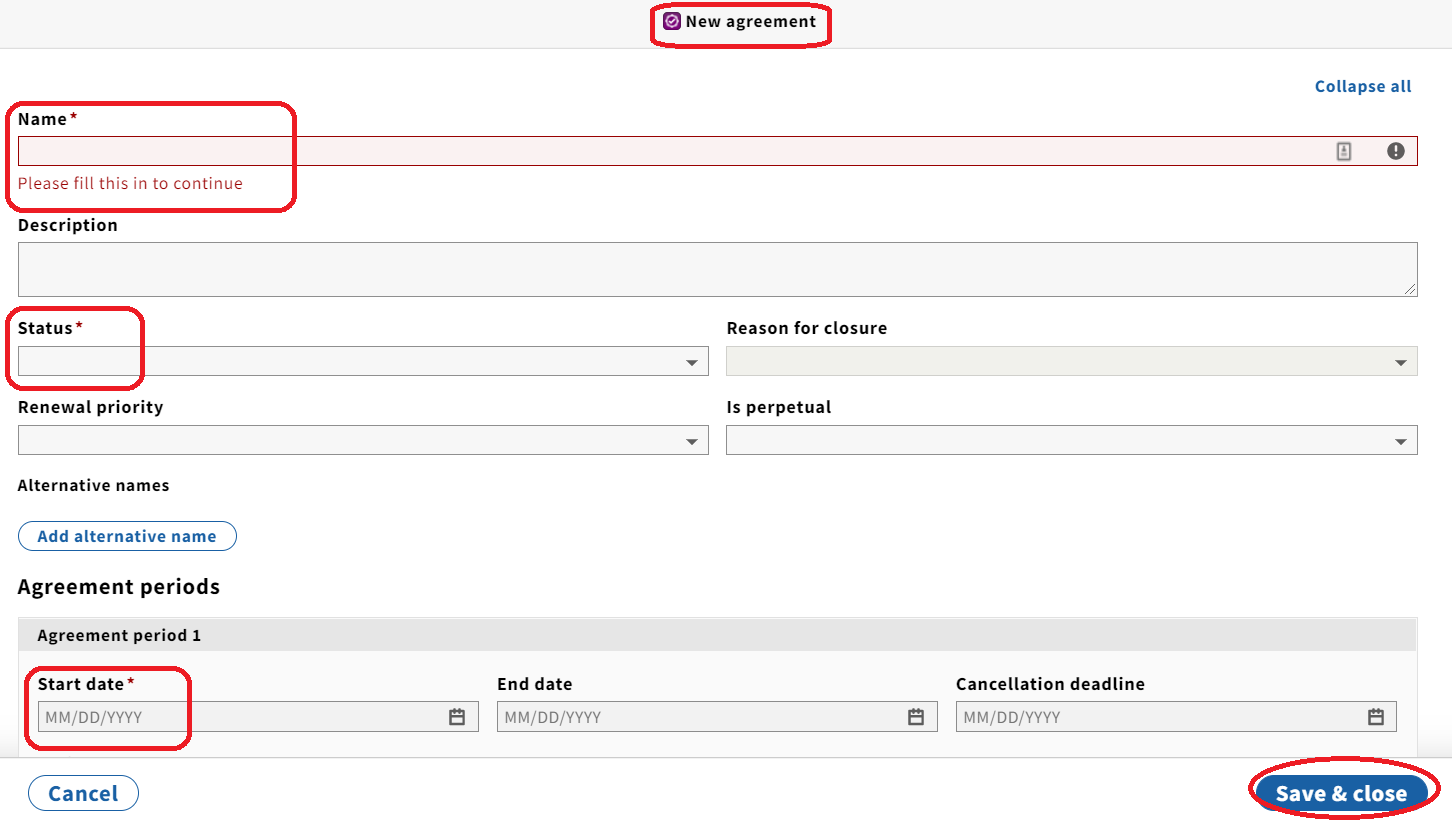The height and width of the screenshot is (825, 1452).
Task: Click the Add alternative name button
Action: tap(127, 536)
